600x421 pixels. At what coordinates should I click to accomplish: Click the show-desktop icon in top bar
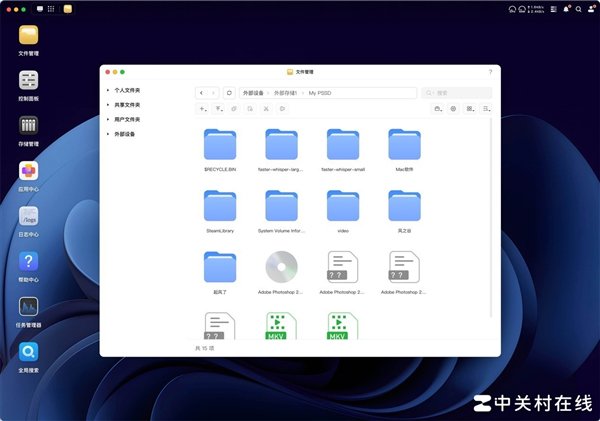click(40, 9)
